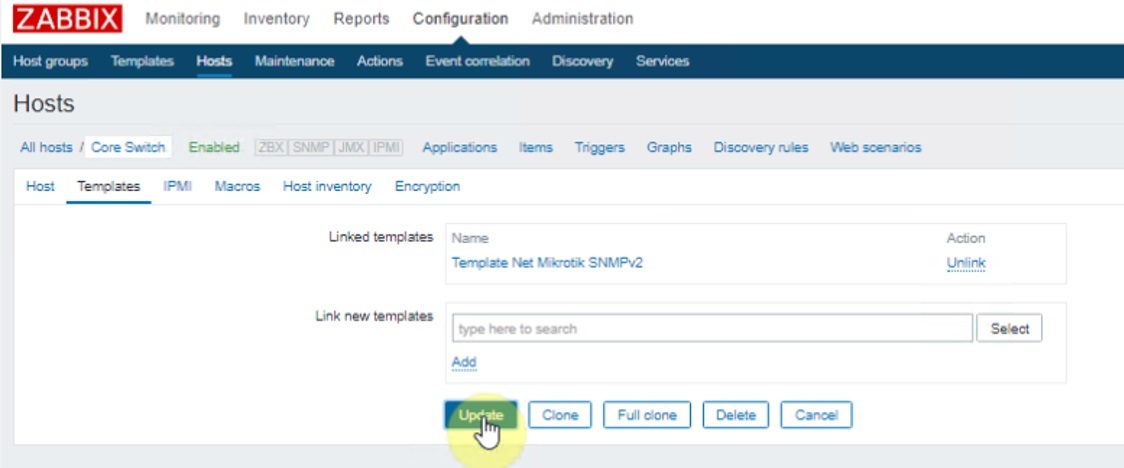The image size is (1124, 468).
Task: Select the IPMI tab
Action: coord(177,187)
